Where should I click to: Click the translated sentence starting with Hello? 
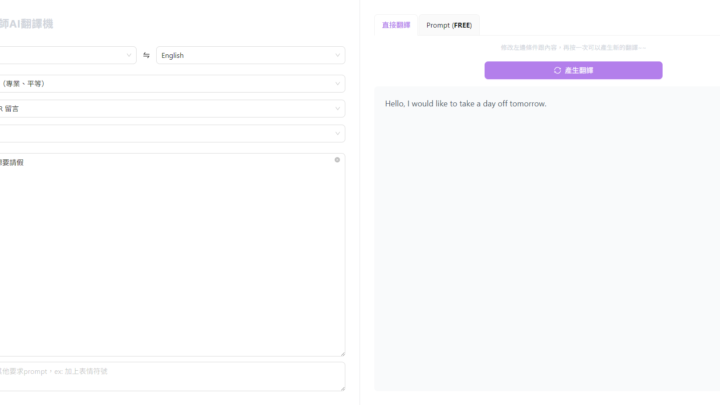(x=466, y=103)
